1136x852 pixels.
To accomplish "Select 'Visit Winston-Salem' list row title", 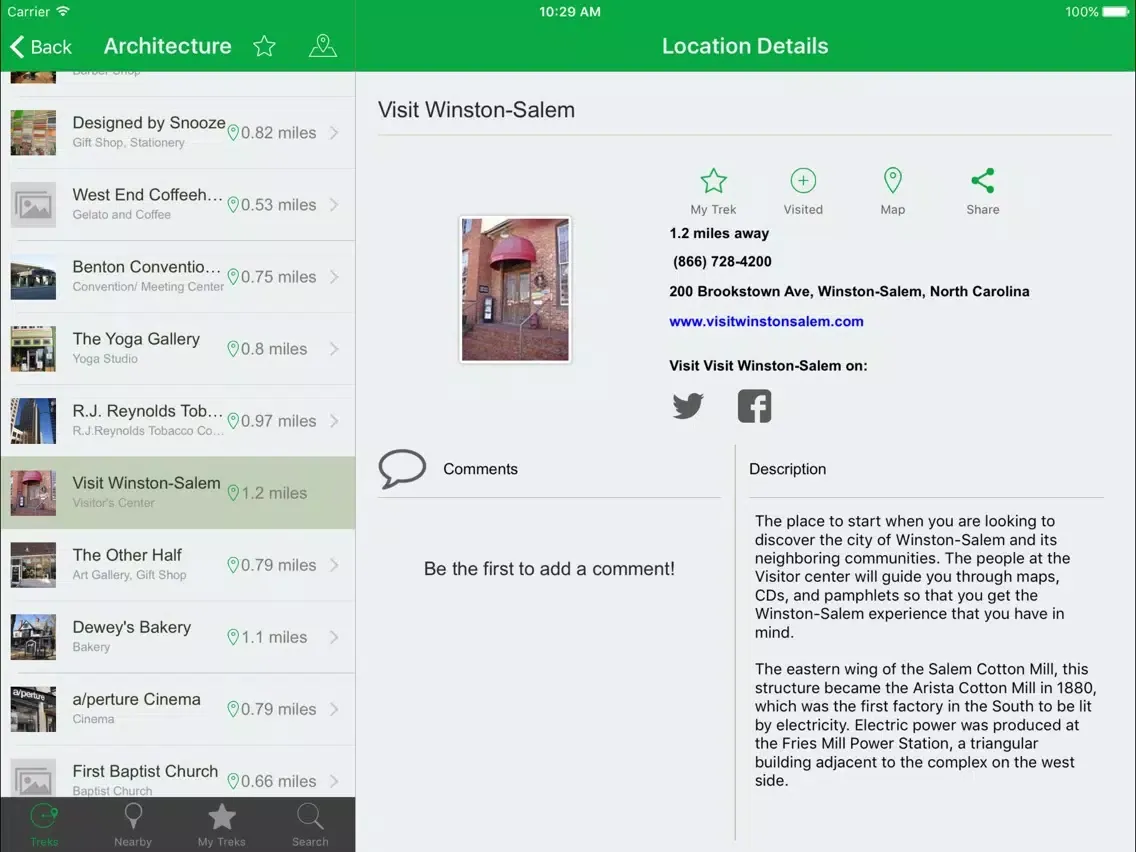I will click(x=146, y=483).
